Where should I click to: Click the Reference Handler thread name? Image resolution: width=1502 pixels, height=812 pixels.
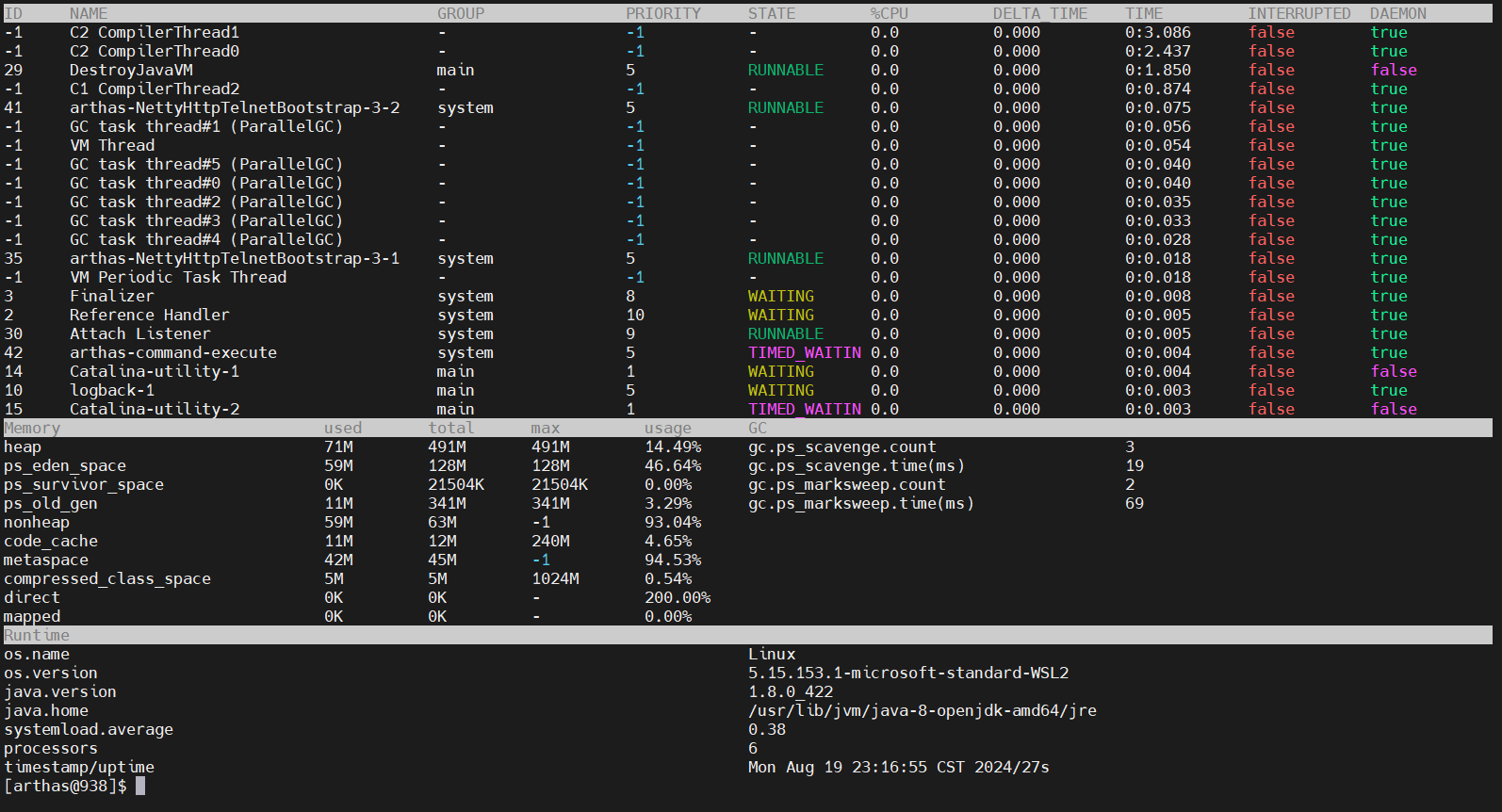149,316
